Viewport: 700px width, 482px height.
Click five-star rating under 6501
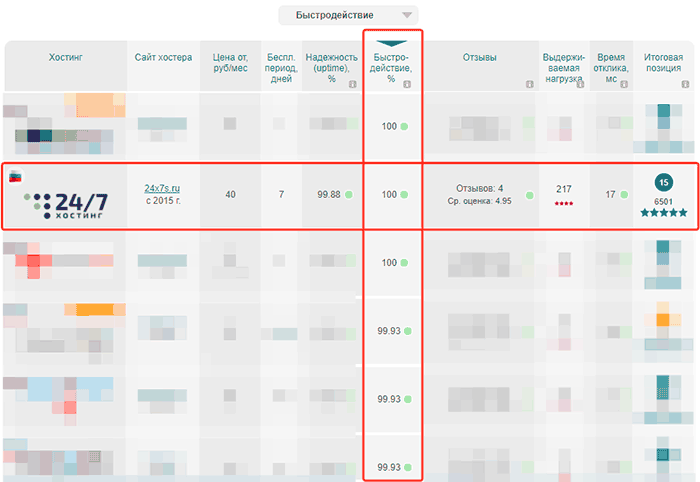664,213
